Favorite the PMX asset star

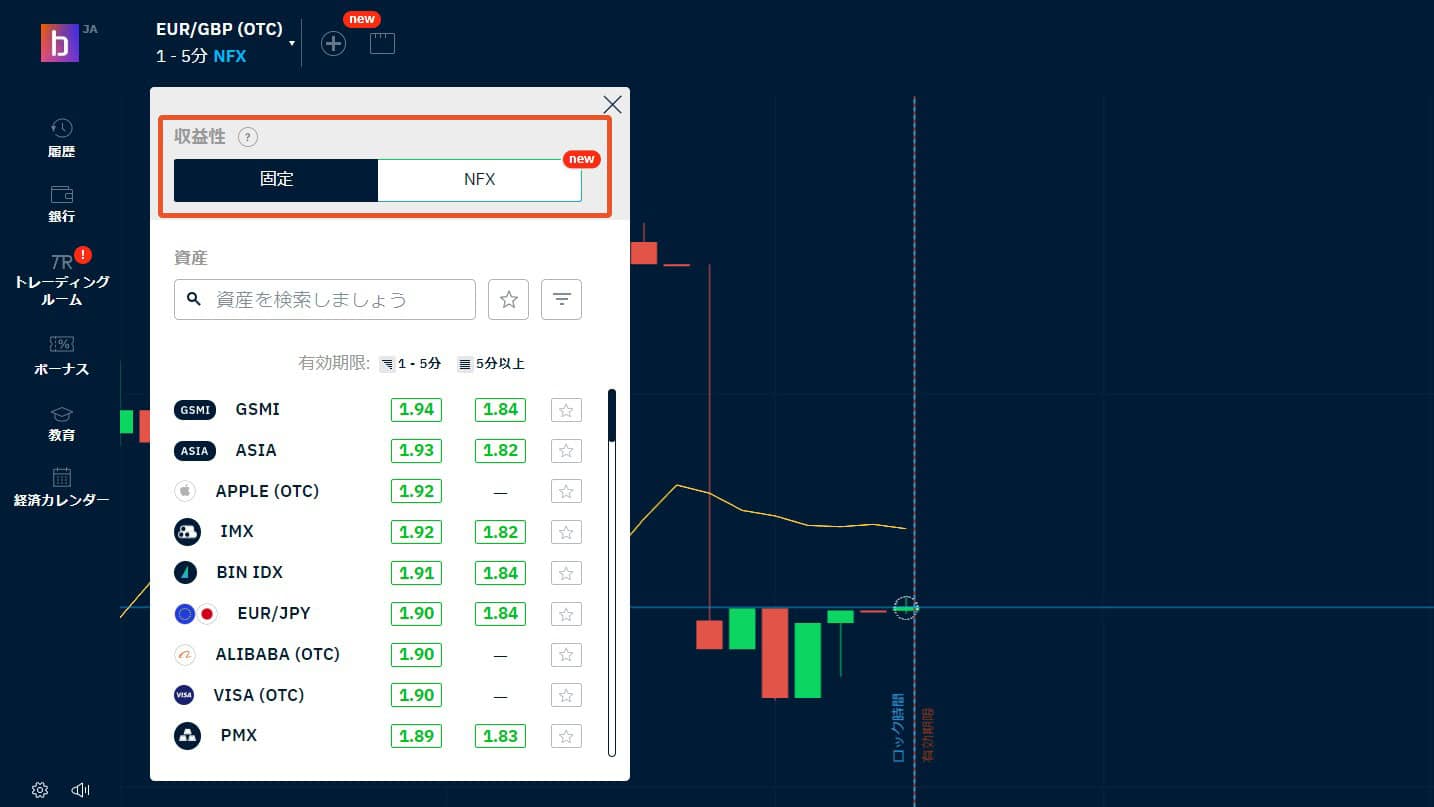pos(566,737)
